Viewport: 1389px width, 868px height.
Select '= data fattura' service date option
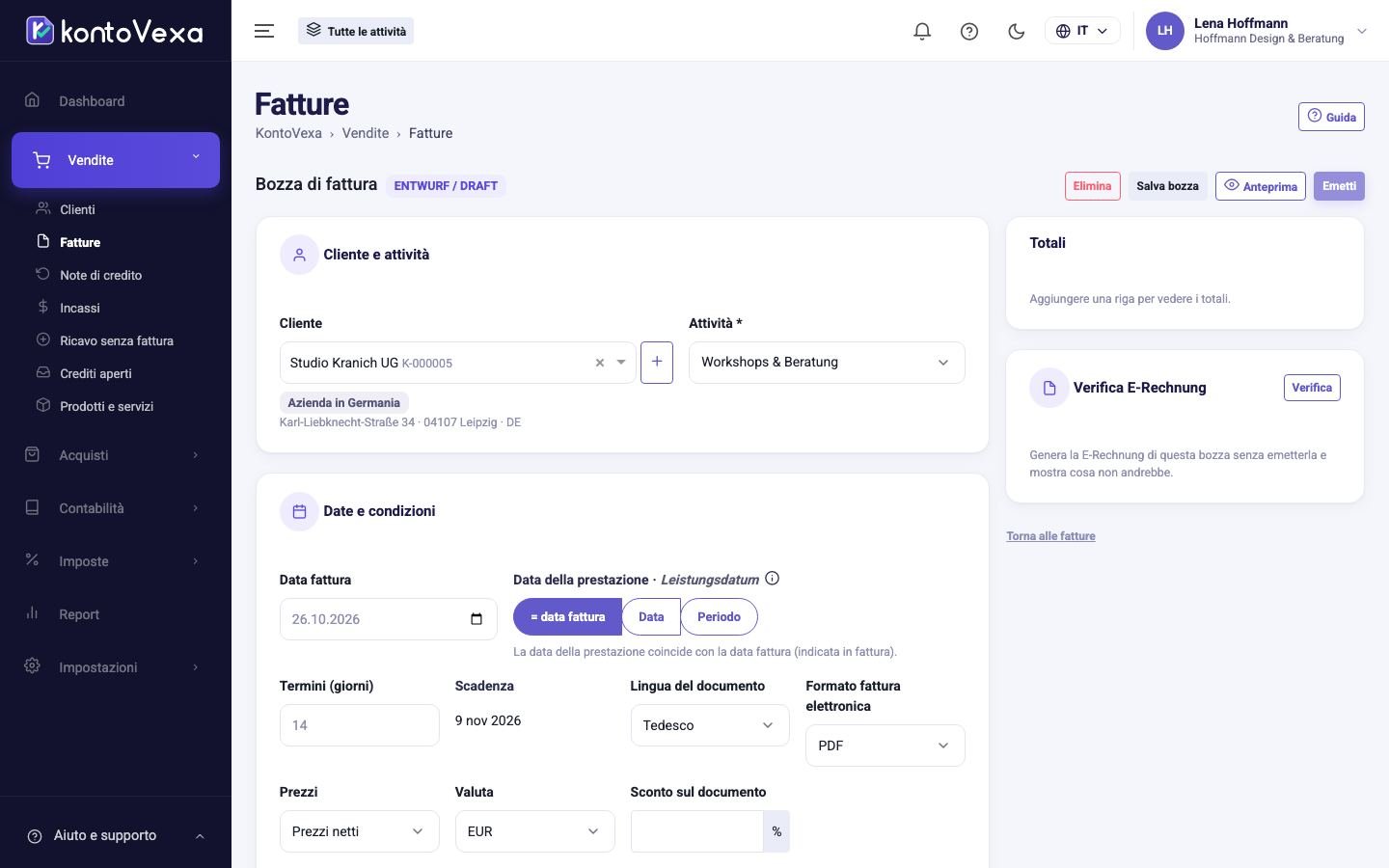coord(567,616)
